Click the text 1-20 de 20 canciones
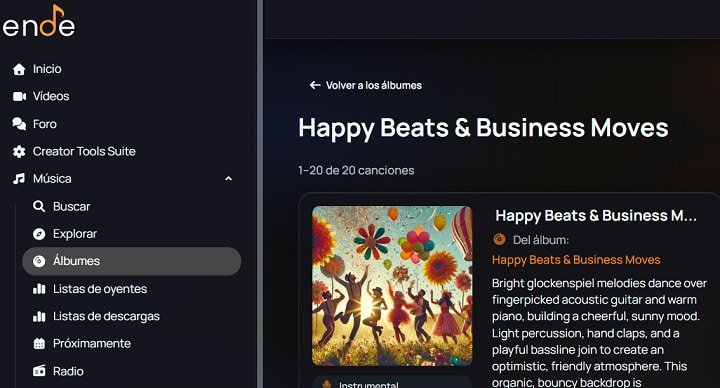 pyautogui.click(x=356, y=170)
